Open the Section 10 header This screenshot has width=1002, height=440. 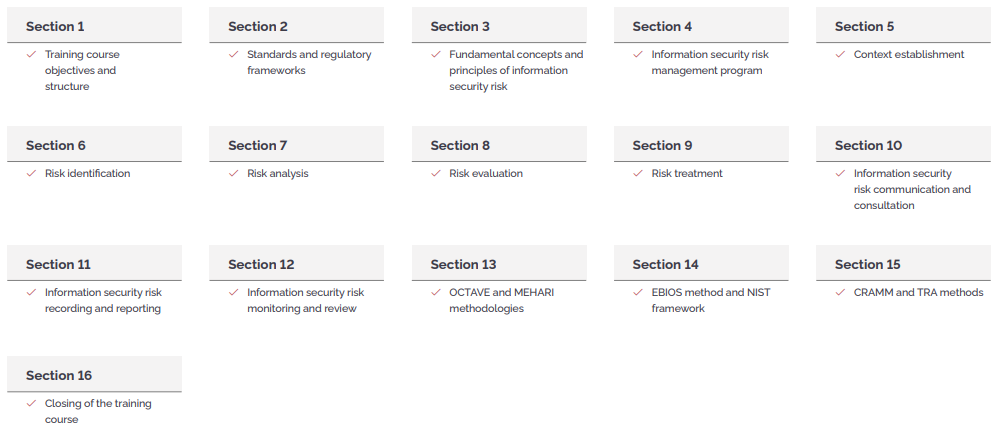[x=903, y=144]
